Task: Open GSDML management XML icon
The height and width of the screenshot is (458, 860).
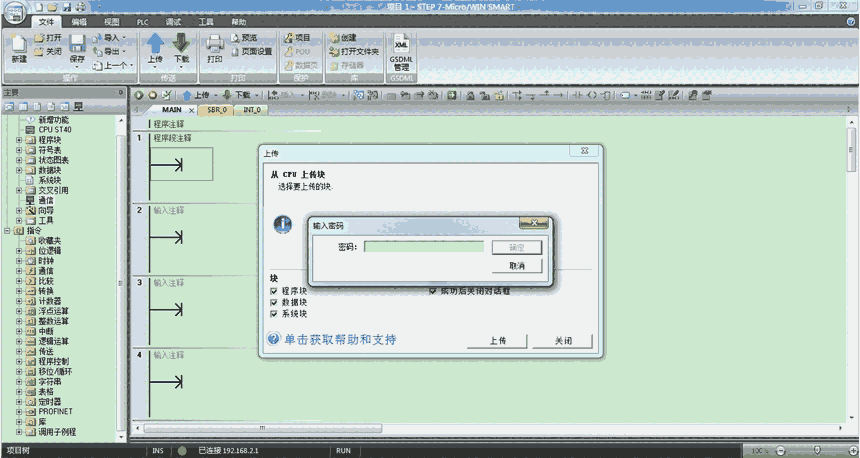Action: point(401,45)
